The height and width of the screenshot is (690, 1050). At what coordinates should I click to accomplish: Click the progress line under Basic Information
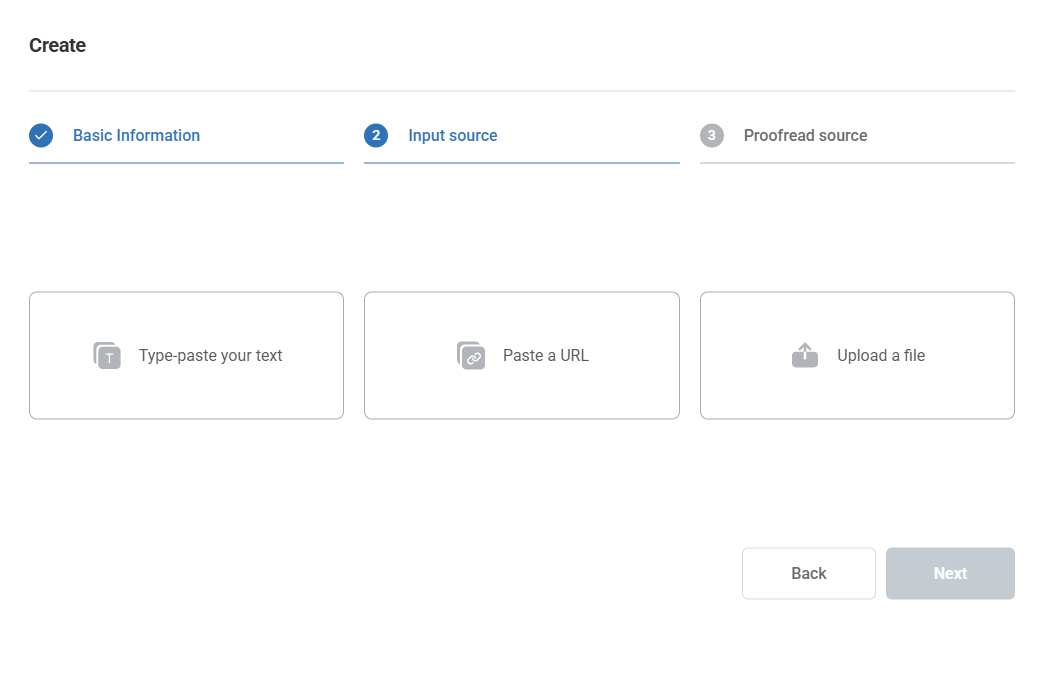186,162
